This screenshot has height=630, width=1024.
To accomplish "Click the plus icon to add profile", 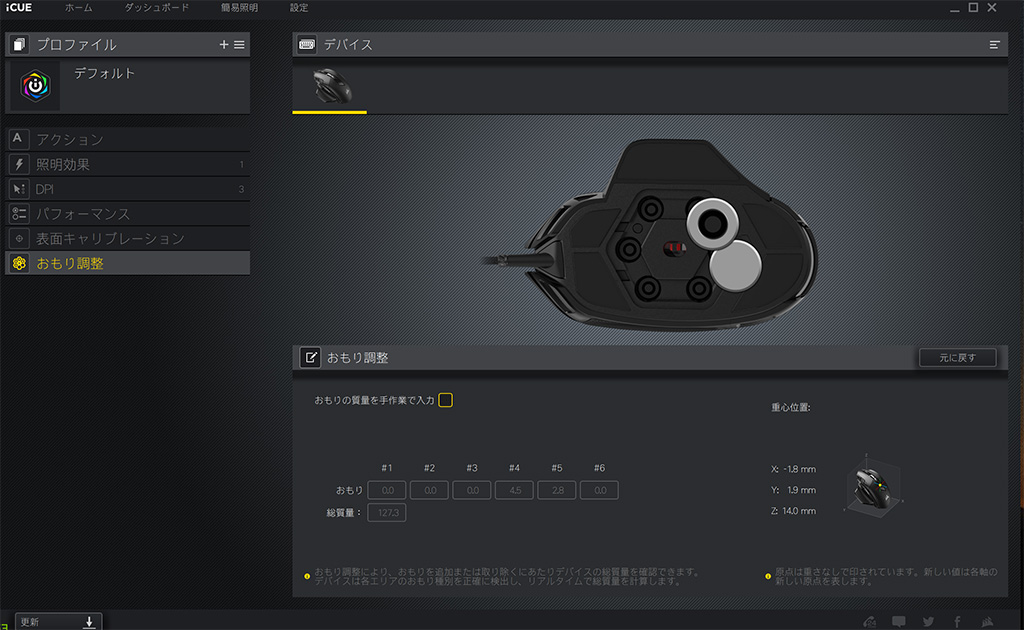I will [x=224, y=45].
